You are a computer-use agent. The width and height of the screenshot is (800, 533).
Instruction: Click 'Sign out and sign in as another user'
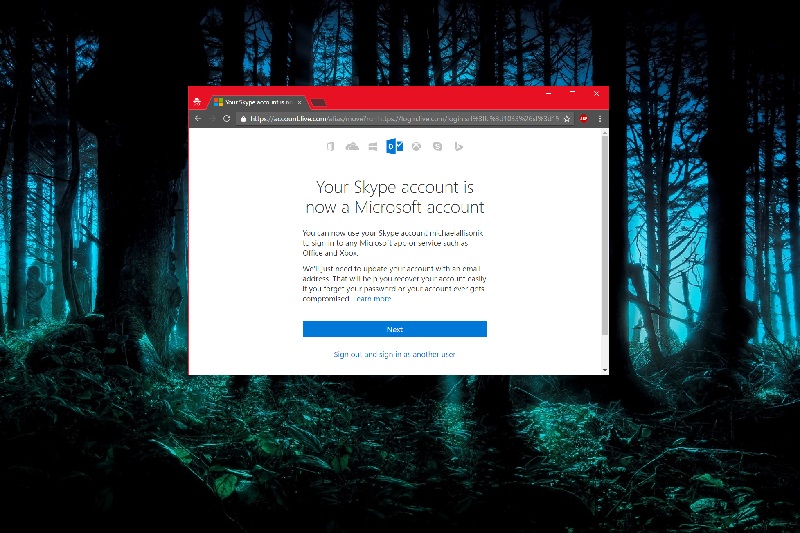[394, 354]
